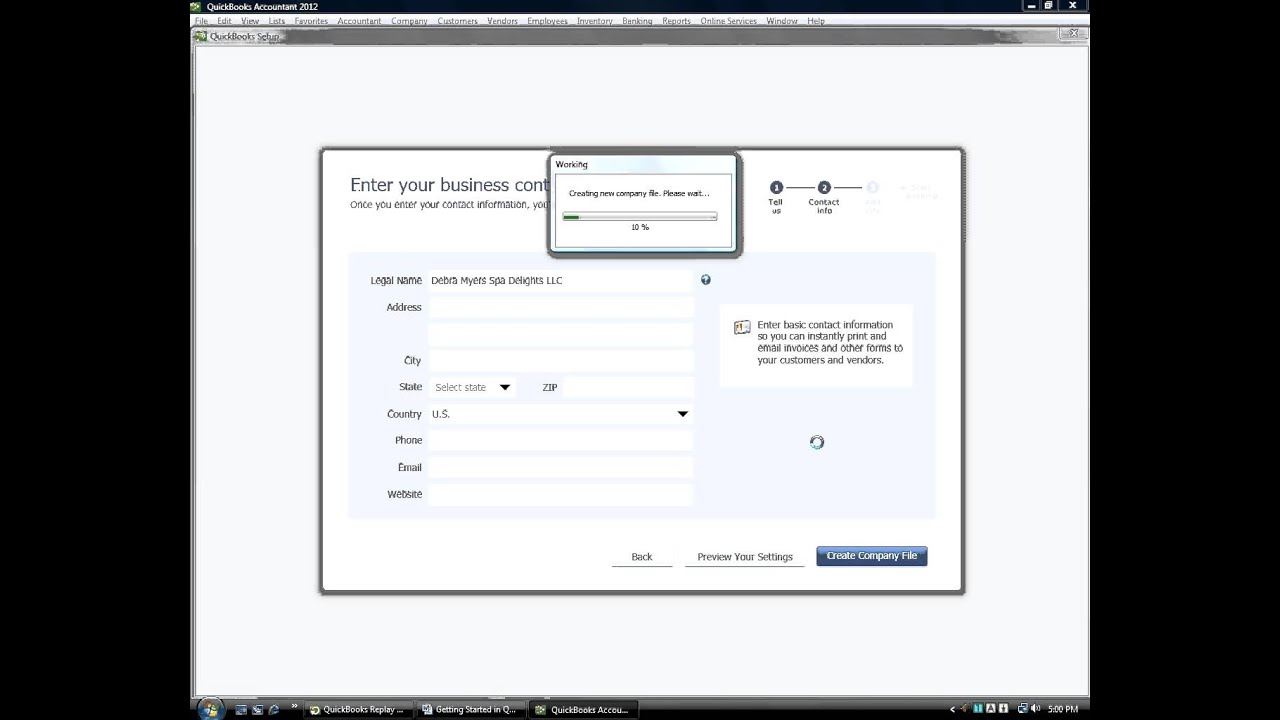Click the help icon beside Legal Name
This screenshot has height=720, width=1280.
point(706,280)
